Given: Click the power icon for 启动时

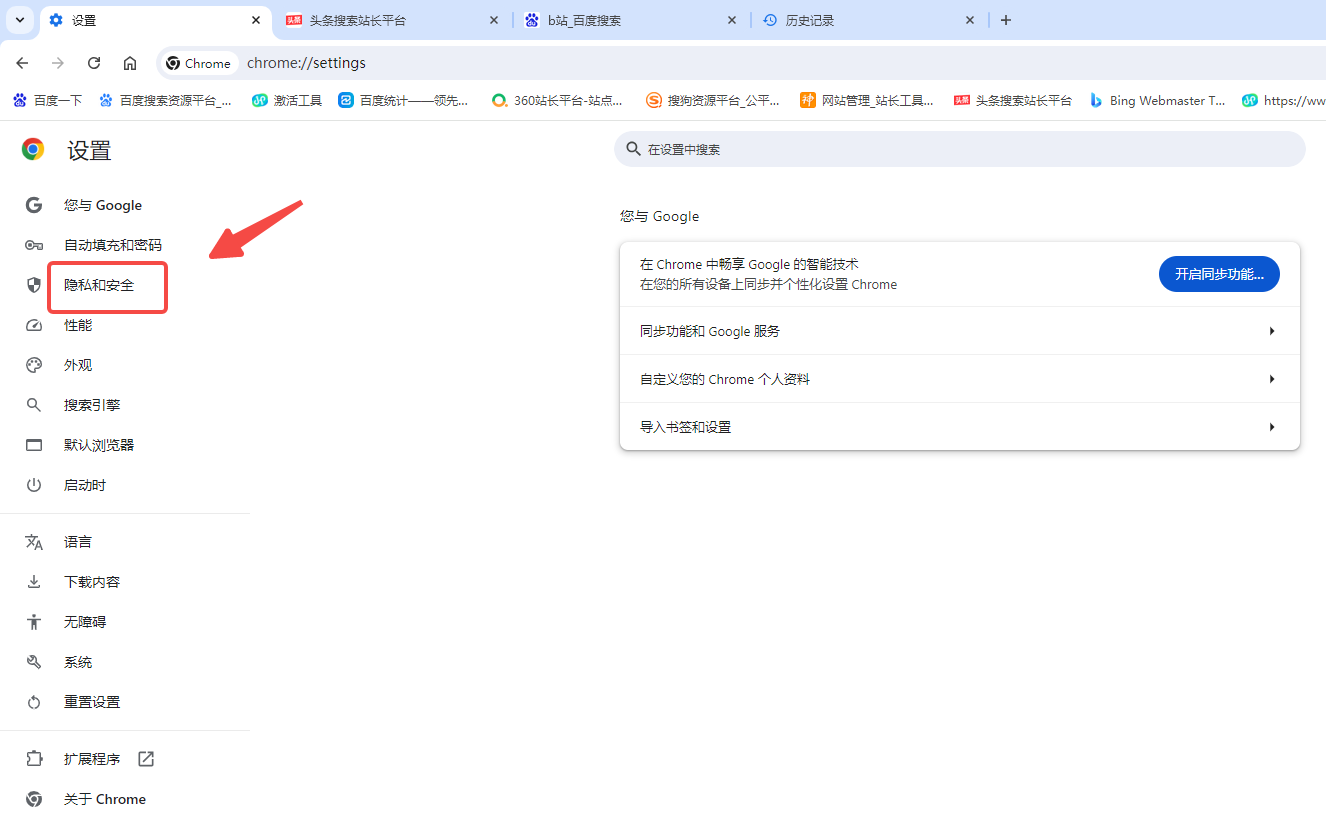Looking at the screenshot, I should click(x=34, y=485).
